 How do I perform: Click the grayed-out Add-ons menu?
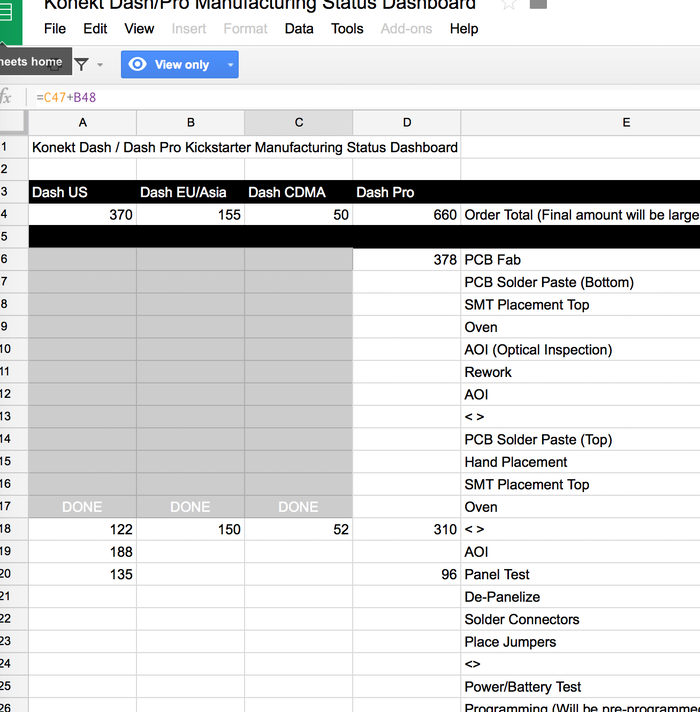[406, 29]
